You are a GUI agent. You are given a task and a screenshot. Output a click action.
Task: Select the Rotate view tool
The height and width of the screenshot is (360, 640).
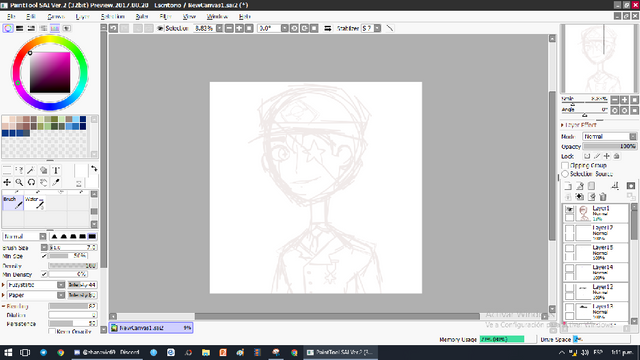point(31,182)
